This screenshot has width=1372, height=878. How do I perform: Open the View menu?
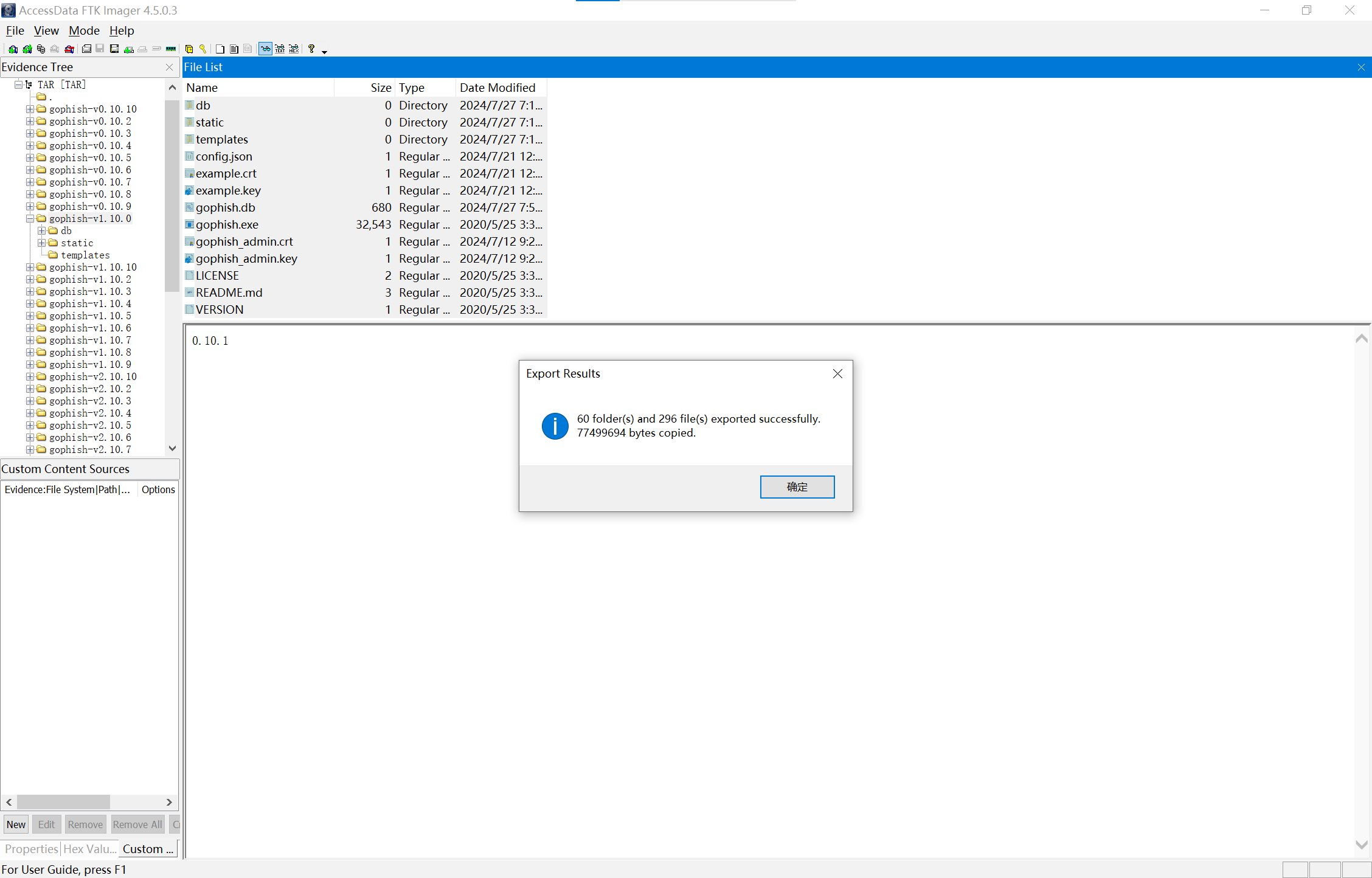pyautogui.click(x=46, y=30)
